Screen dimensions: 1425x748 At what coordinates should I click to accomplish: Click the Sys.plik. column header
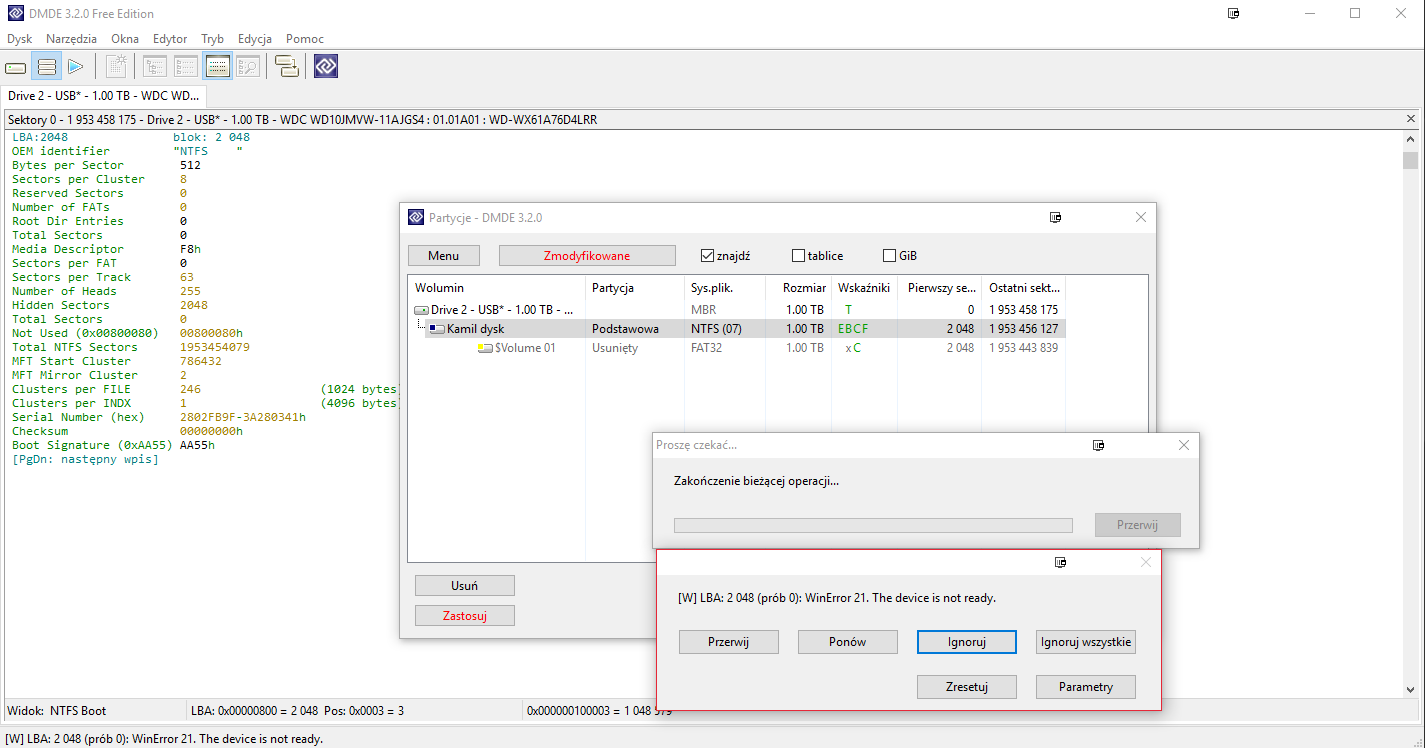[x=724, y=288]
